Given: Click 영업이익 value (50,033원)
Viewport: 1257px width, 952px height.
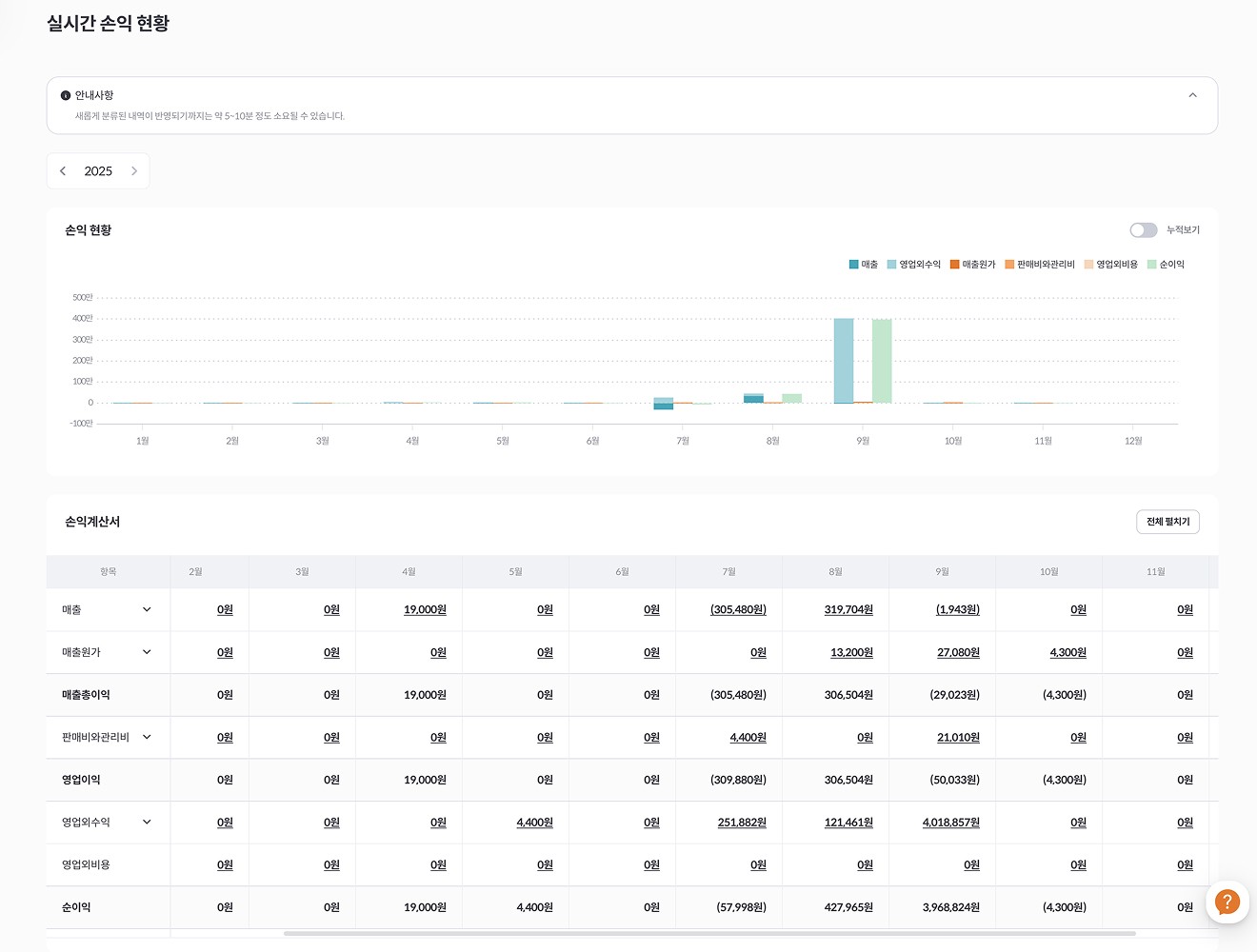Looking at the screenshot, I should [954, 780].
